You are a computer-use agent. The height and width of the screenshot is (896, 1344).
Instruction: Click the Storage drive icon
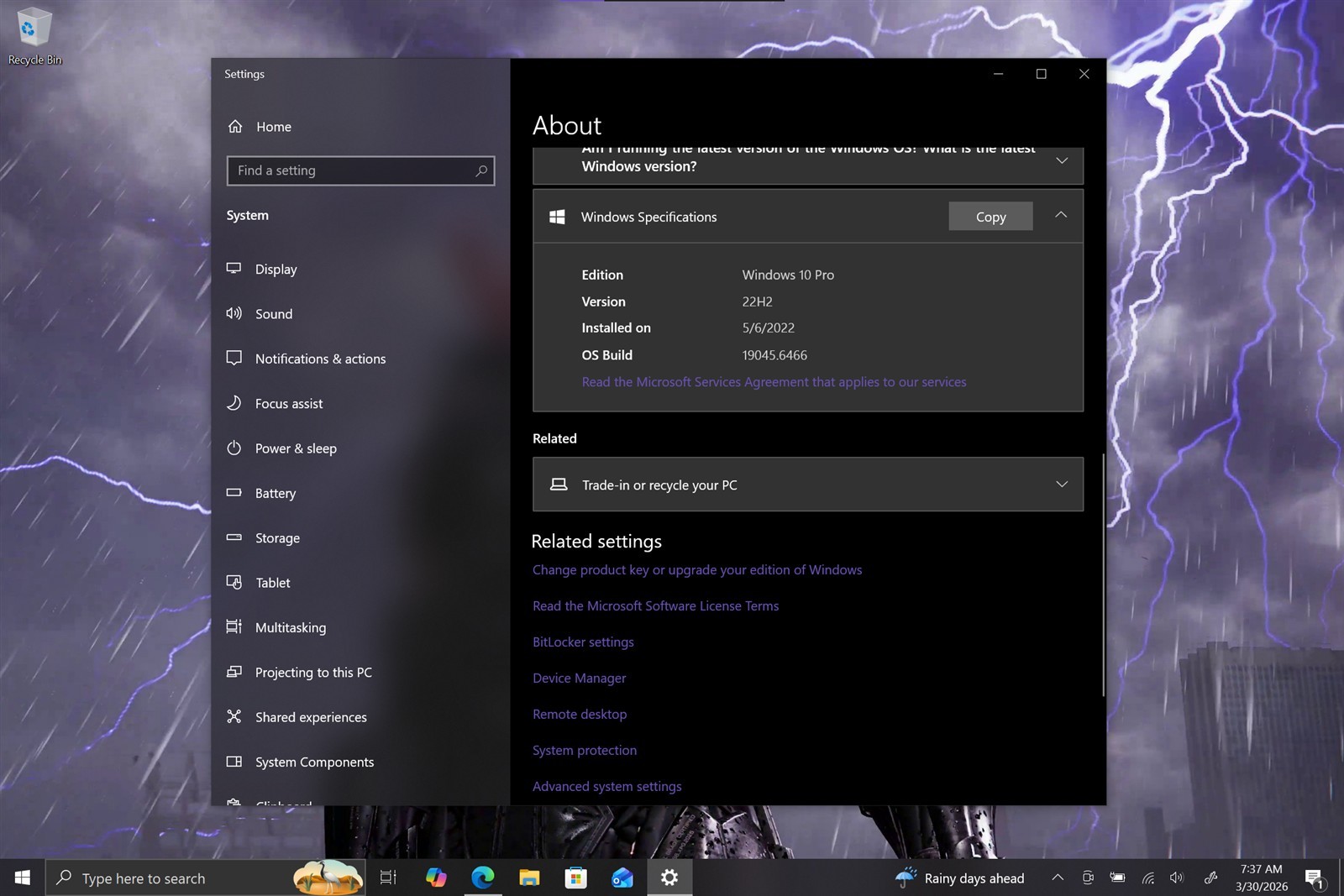point(234,537)
